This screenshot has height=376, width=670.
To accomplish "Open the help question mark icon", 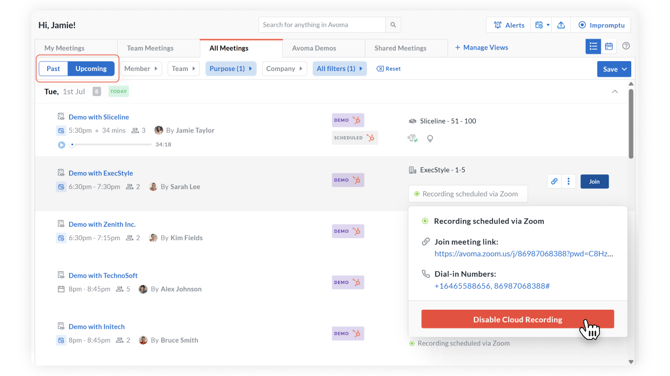I will click(x=626, y=46).
